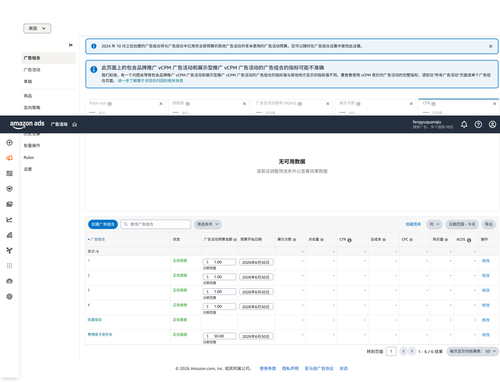This screenshot has width=500, height=382.
Task: Open 状态 footer link
Action: click(344, 368)
